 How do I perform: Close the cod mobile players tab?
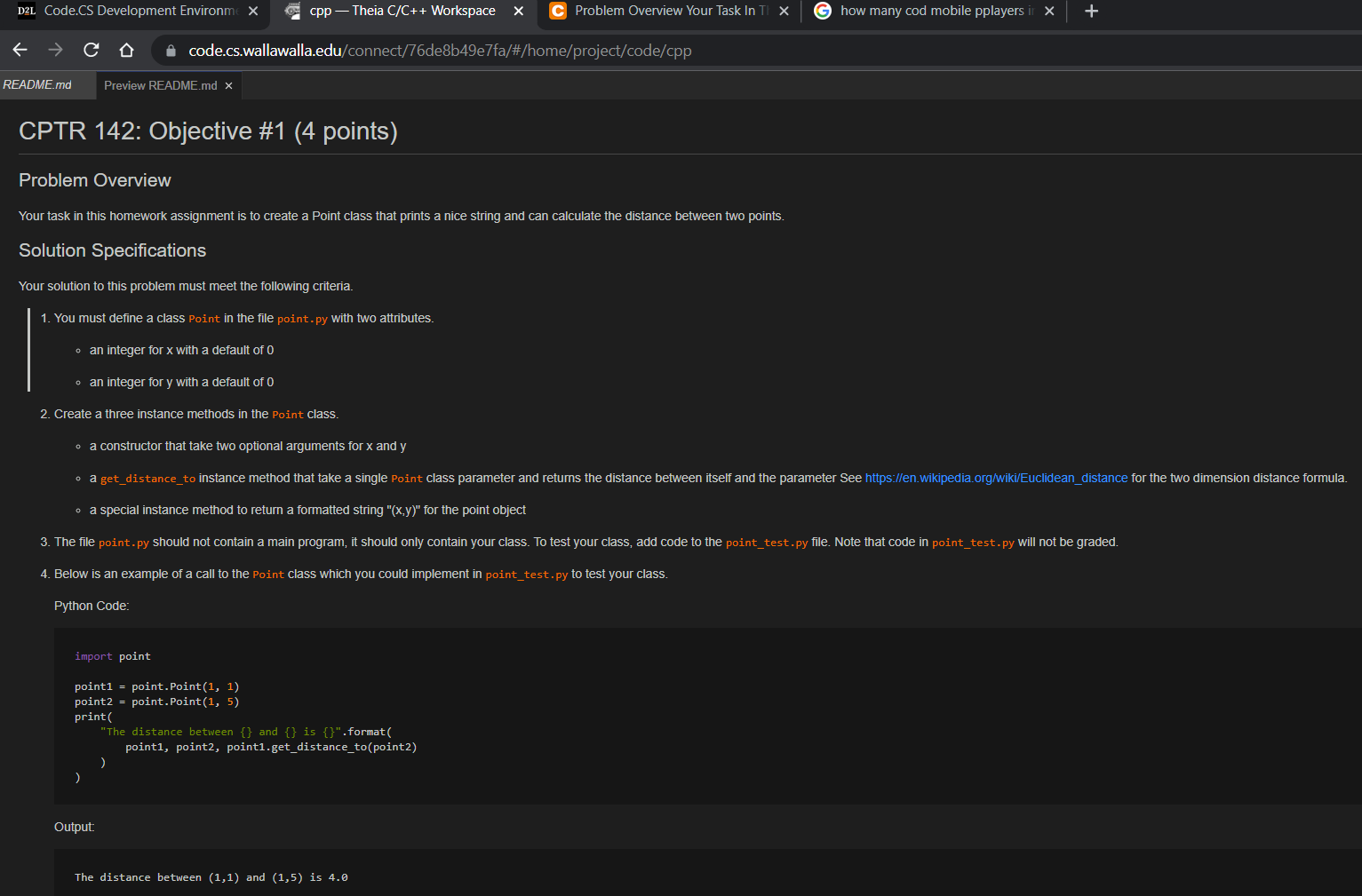pos(1049,11)
